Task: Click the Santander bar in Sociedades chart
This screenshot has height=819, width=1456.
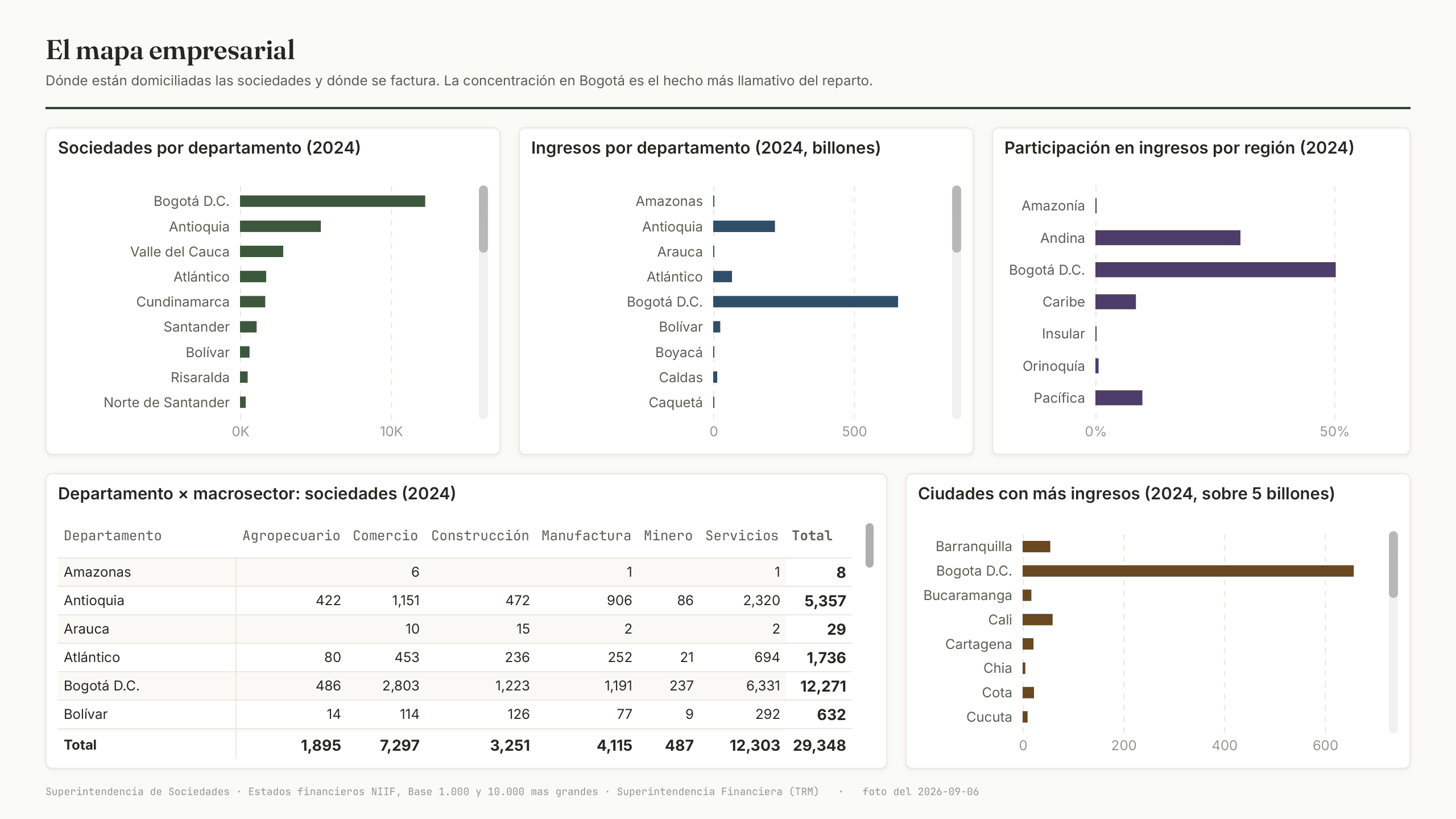Action: pos(249,327)
